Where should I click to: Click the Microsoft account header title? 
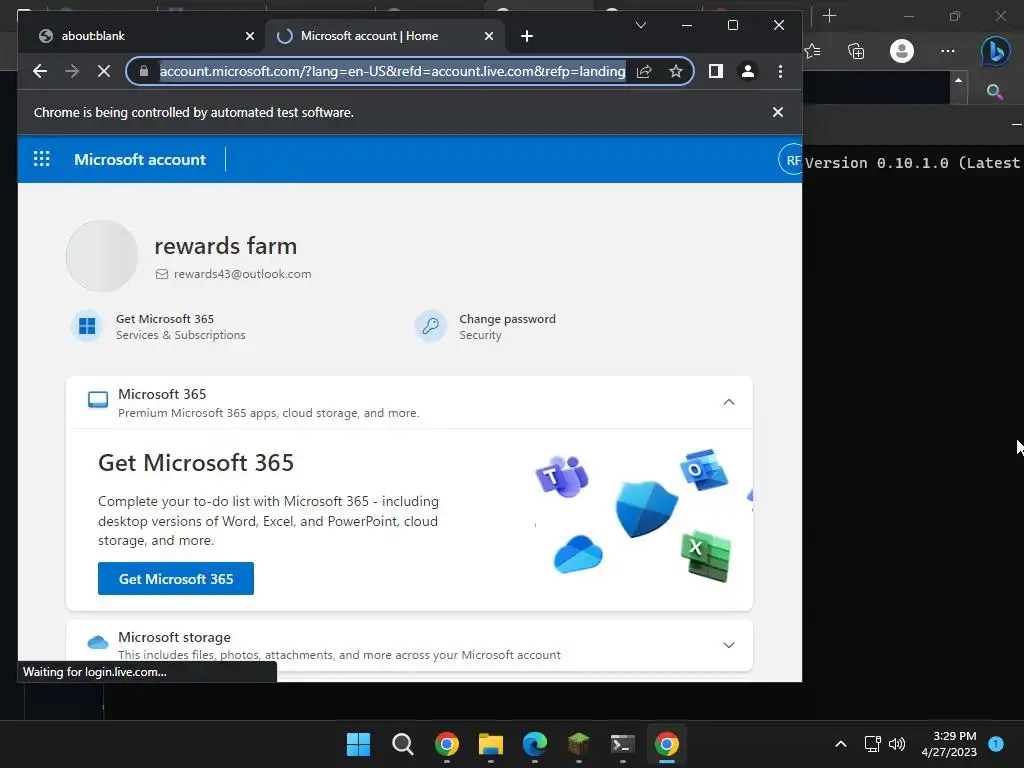coord(140,159)
